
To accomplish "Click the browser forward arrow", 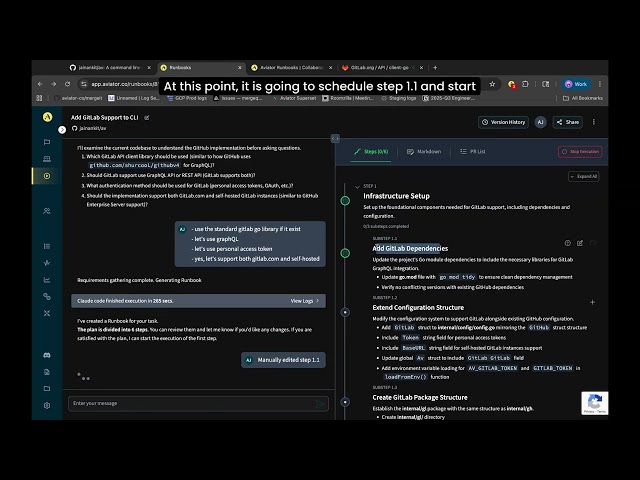I will [x=54, y=84].
